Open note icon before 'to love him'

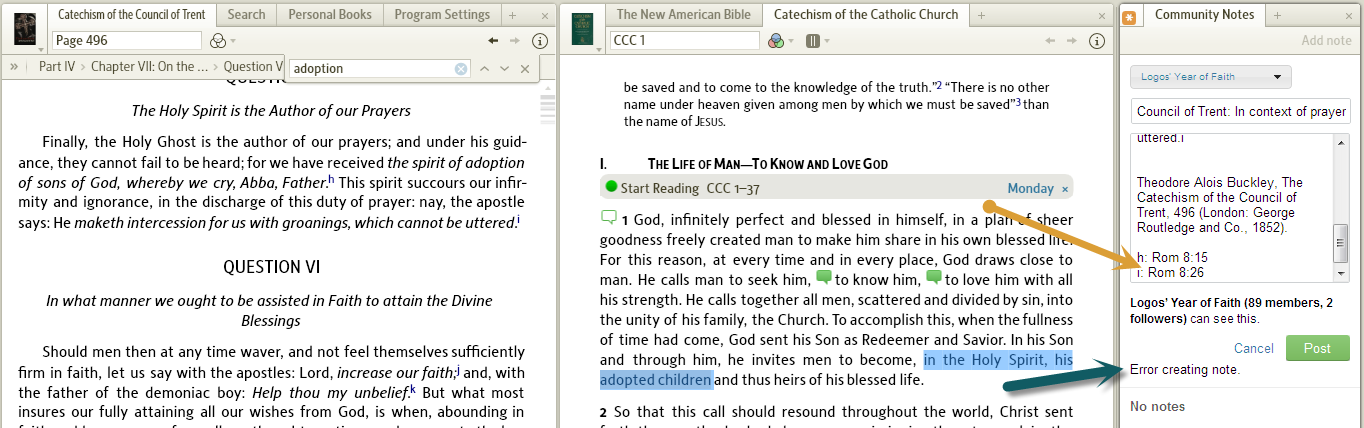(935, 277)
